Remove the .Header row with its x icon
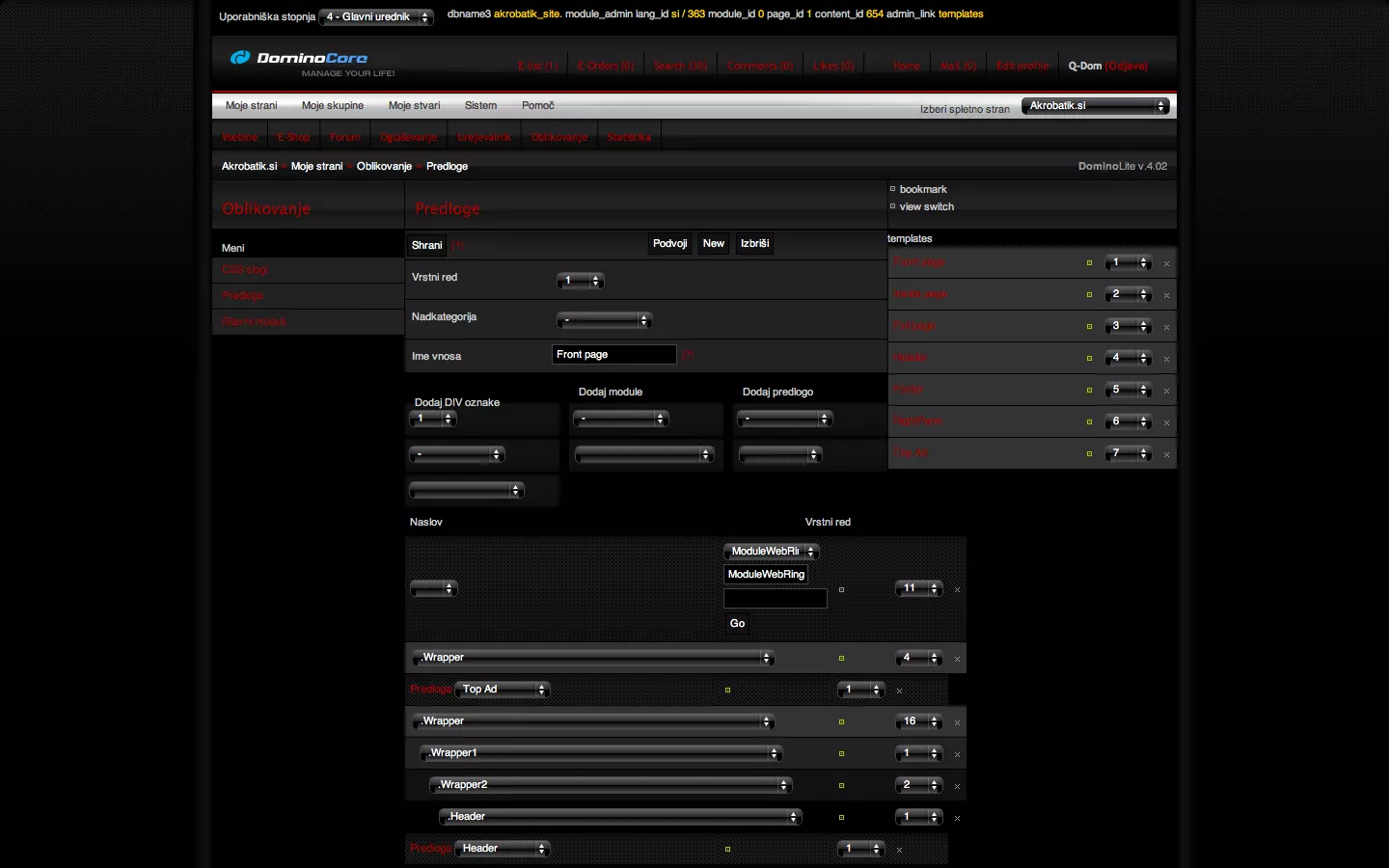The image size is (1389, 868). [957, 818]
